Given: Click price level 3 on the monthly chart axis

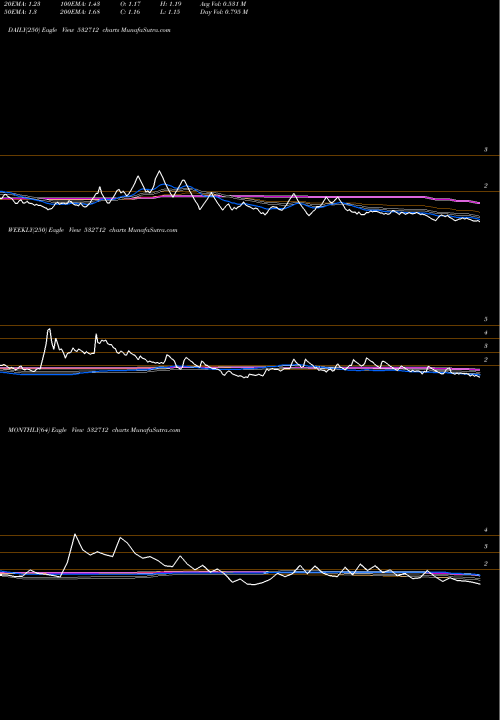Looking at the screenshot, I should (x=485, y=546).
